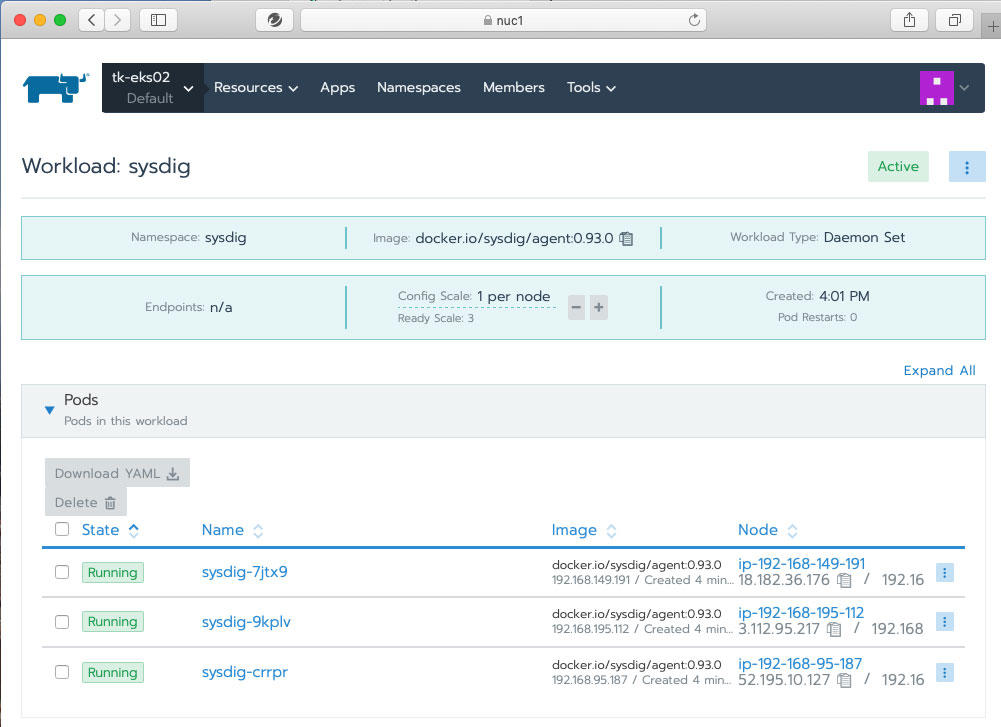This screenshot has height=727, width=1001.
Task: Toggle the Safari sidebar button
Action: (x=158, y=20)
